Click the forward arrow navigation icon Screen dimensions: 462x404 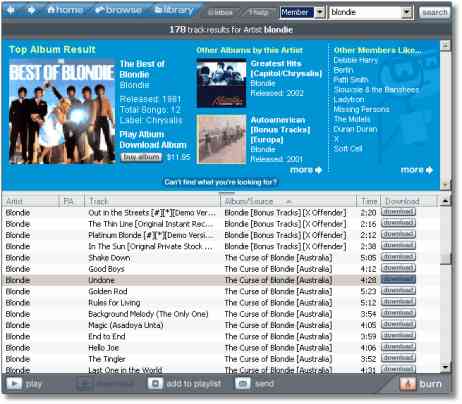tap(32, 10)
